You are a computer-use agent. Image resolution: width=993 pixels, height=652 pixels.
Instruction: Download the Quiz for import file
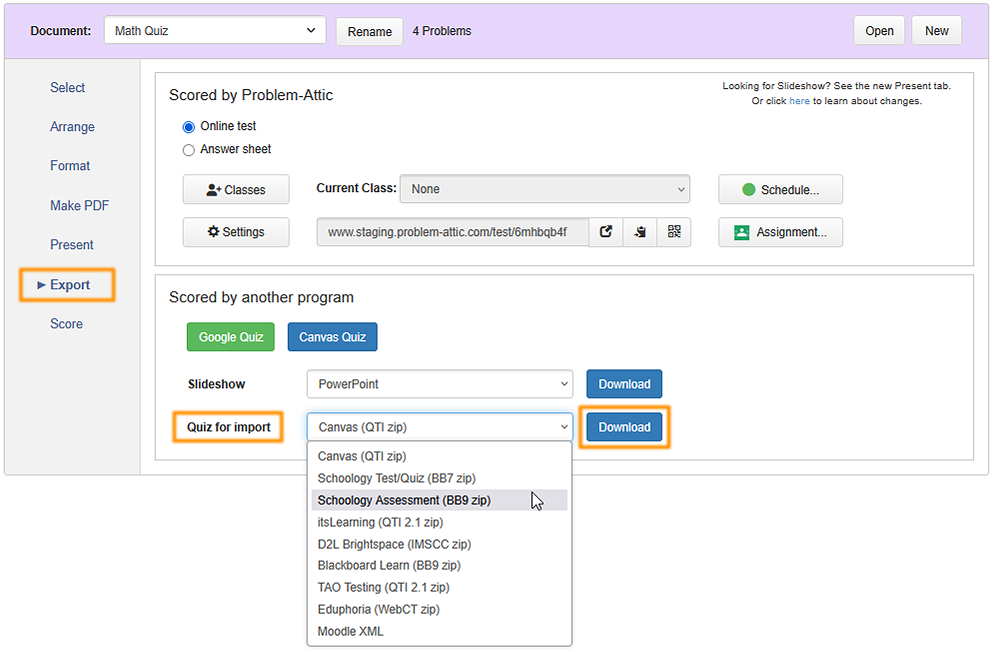pos(624,427)
